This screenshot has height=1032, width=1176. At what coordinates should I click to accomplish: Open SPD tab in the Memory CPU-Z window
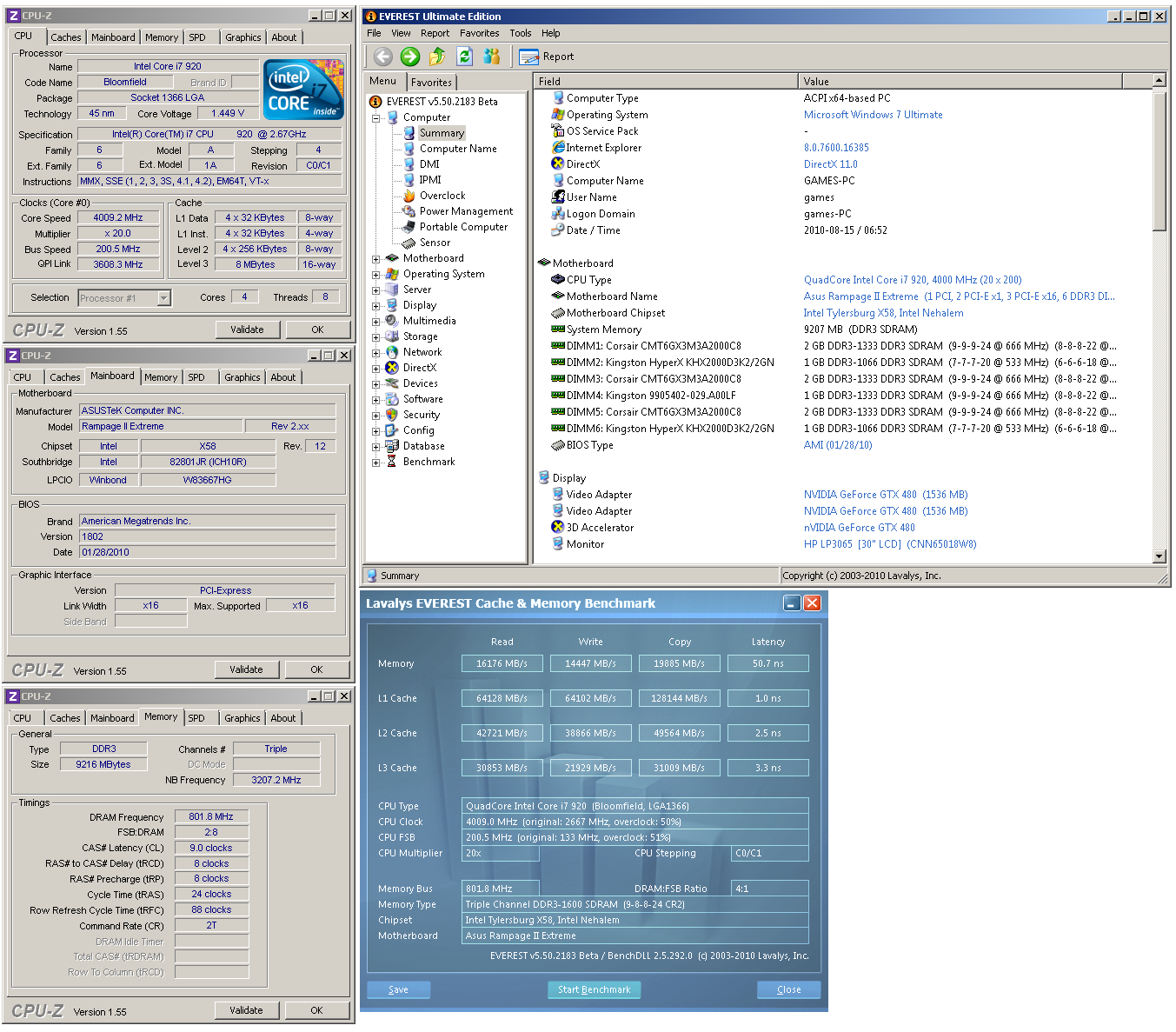click(196, 718)
